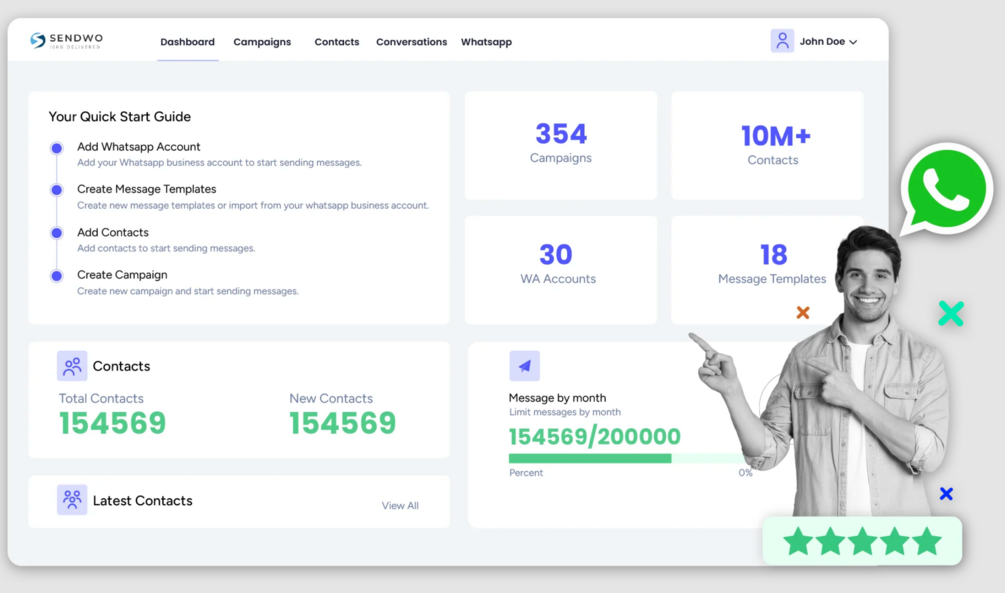Click the Create Campaign step title
The height and width of the screenshot is (593, 1005).
click(x=122, y=274)
